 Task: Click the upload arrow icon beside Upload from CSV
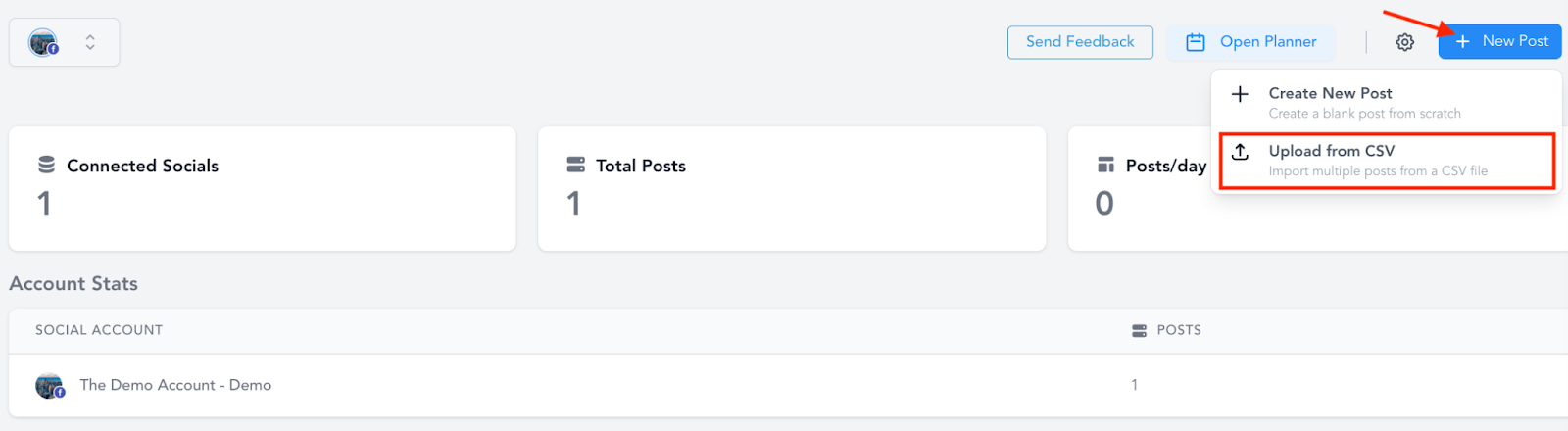(x=1240, y=152)
